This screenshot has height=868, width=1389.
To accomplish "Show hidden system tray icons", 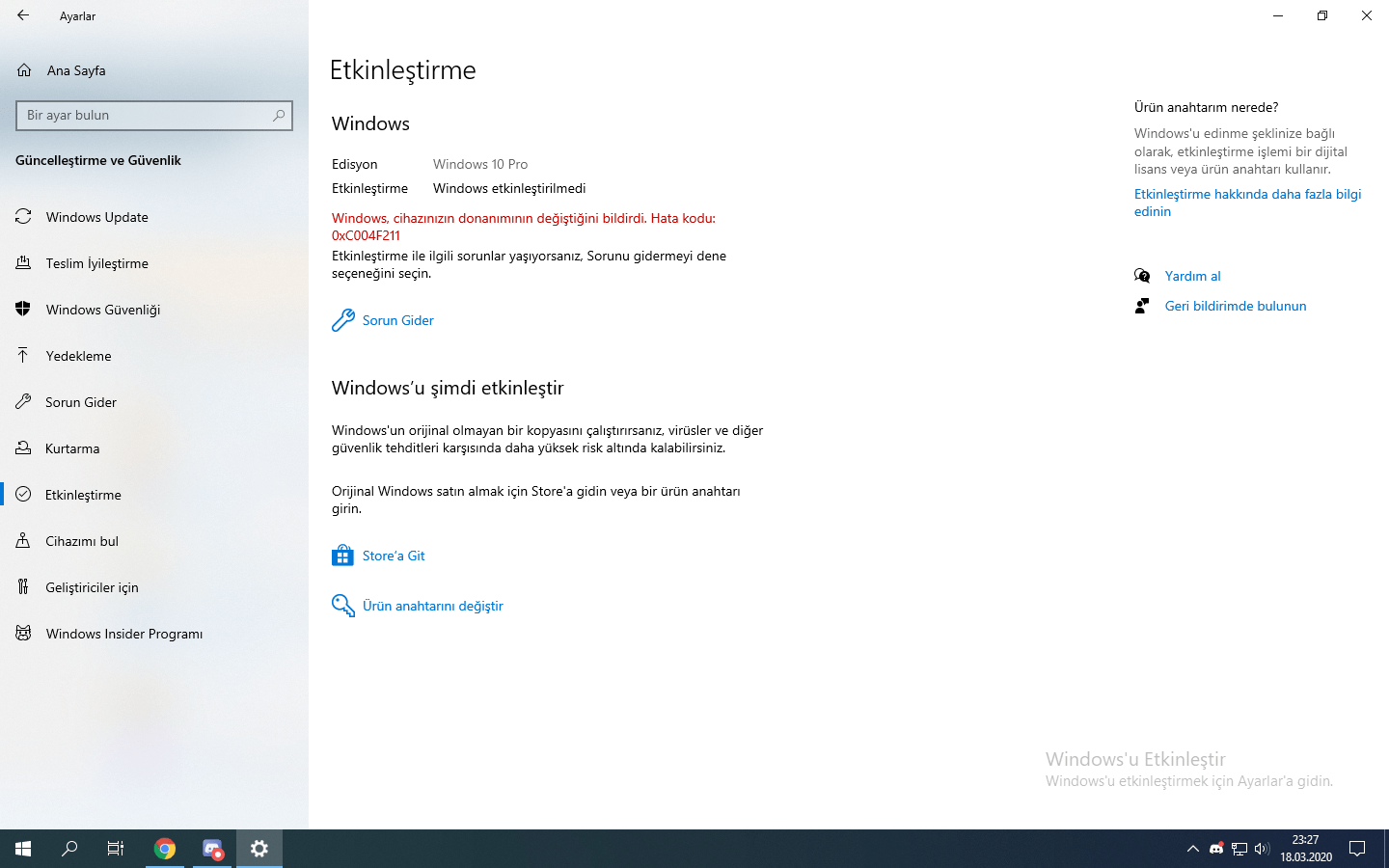I will pos(1193,849).
